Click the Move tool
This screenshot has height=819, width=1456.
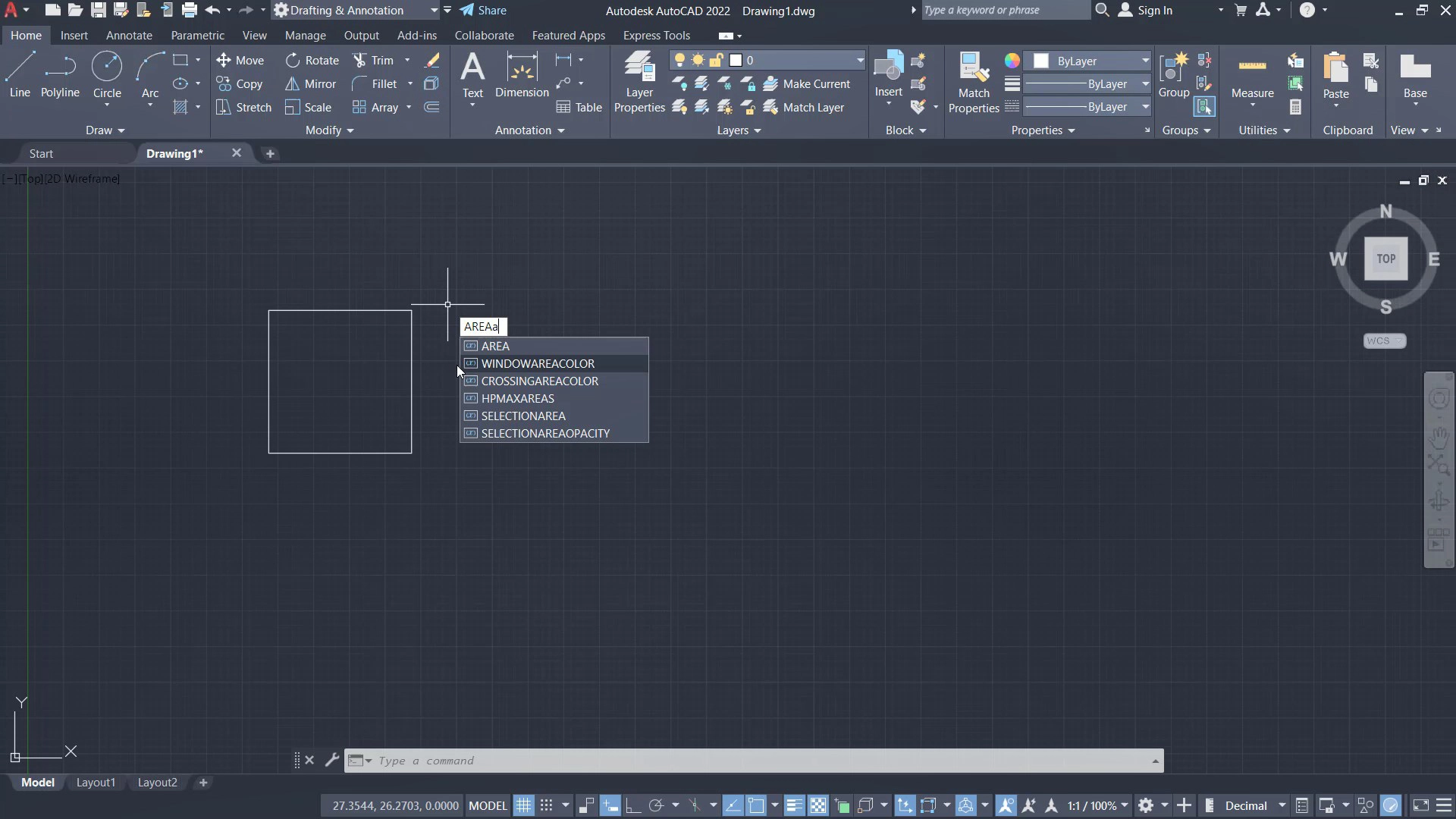[240, 60]
